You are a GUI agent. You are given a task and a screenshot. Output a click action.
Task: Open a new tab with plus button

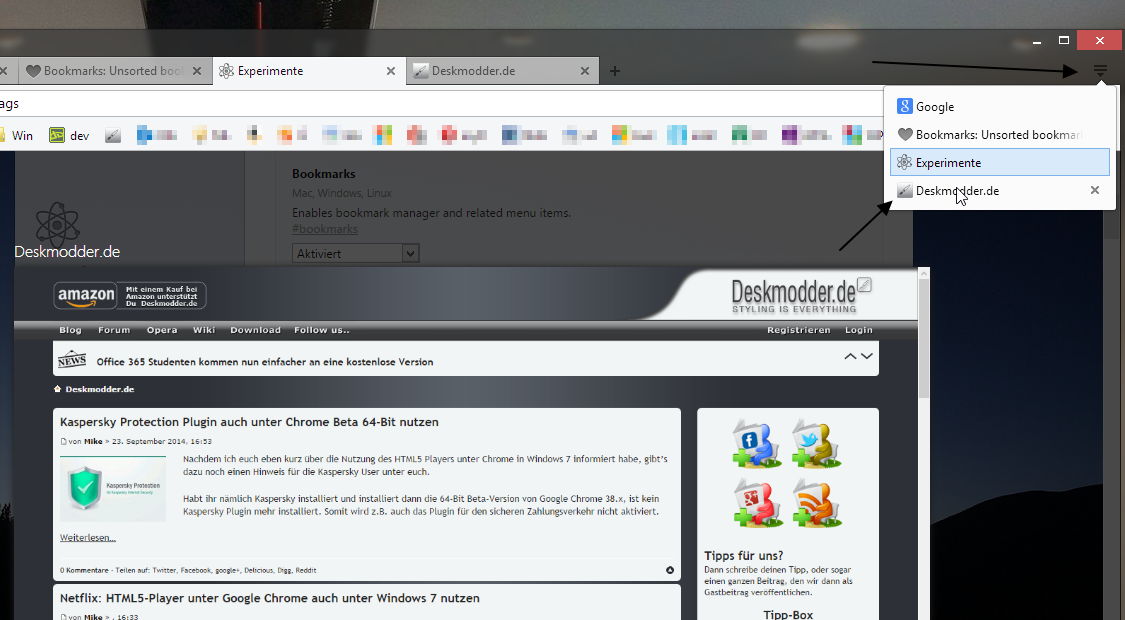(x=615, y=71)
